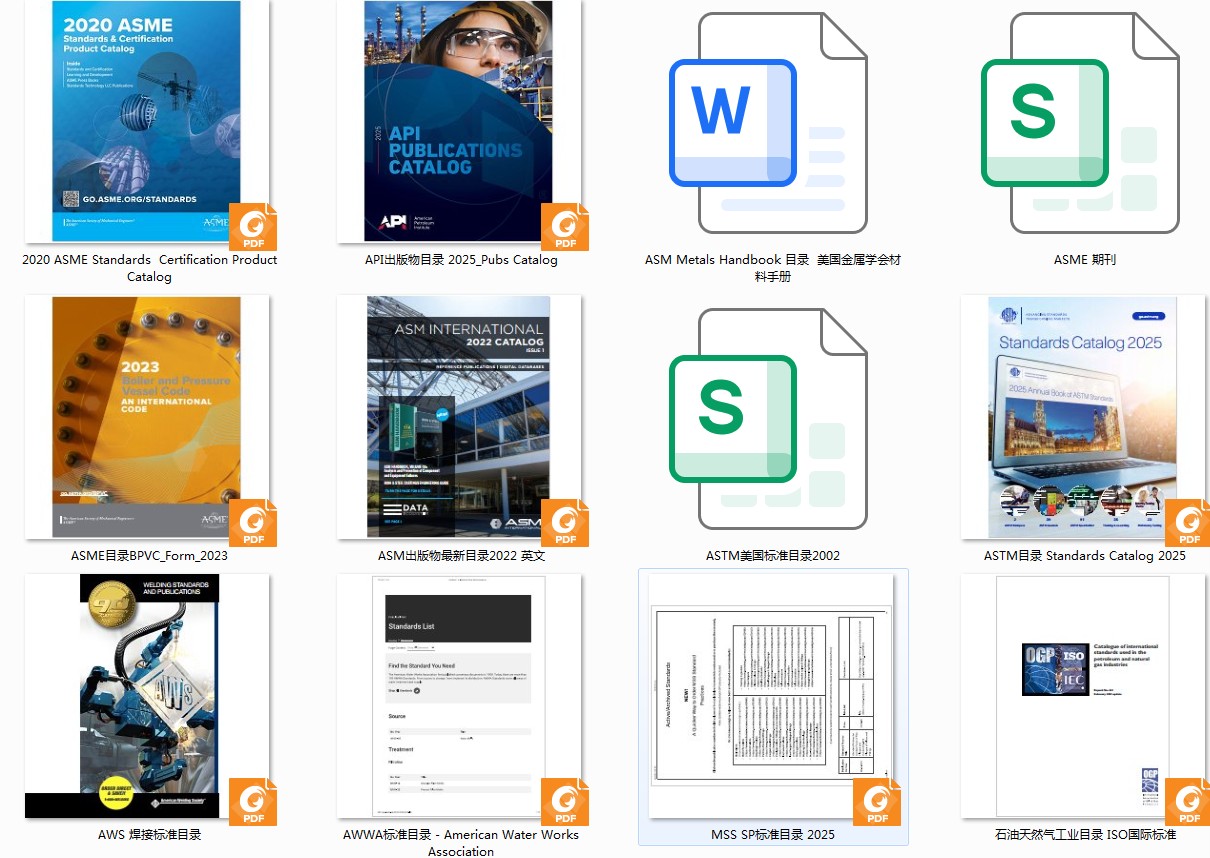
Task: Click file name 'ASM出版物最新目录2022 英文'
Action: (461, 556)
